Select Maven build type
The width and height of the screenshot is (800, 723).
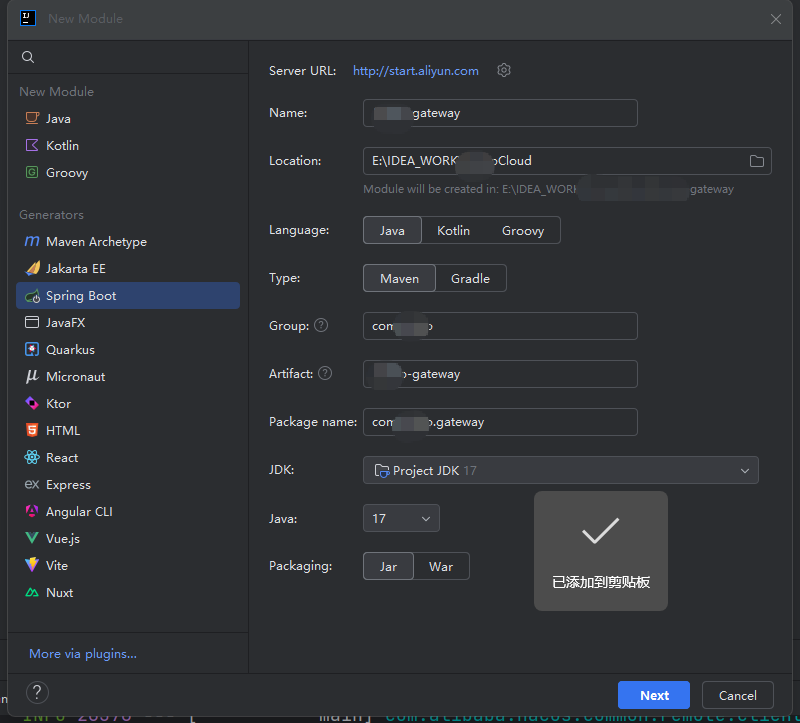(x=399, y=278)
